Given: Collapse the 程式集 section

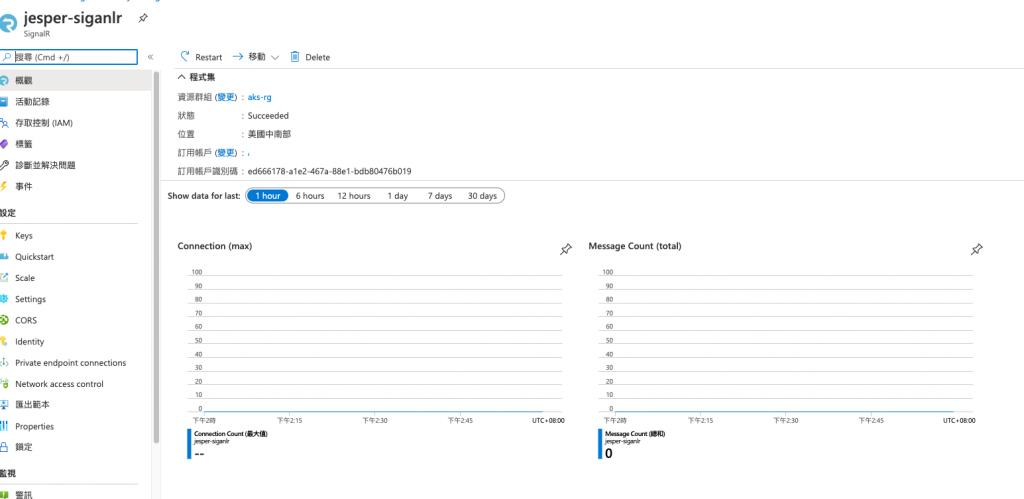Looking at the screenshot, I should click(x=182, y=76).
